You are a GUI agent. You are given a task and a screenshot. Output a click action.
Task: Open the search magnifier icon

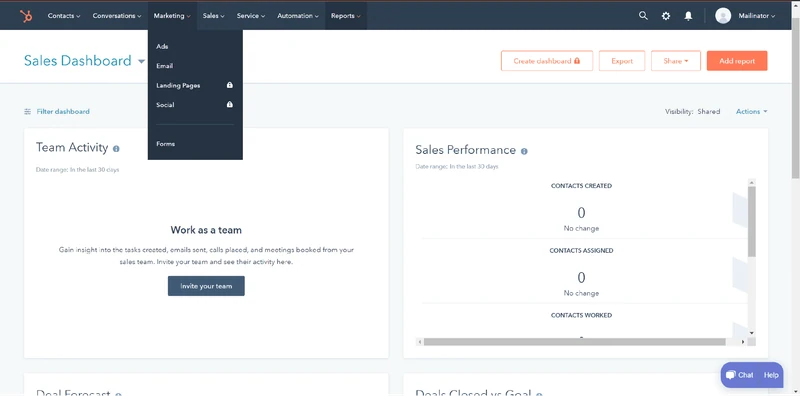point(643,16)
